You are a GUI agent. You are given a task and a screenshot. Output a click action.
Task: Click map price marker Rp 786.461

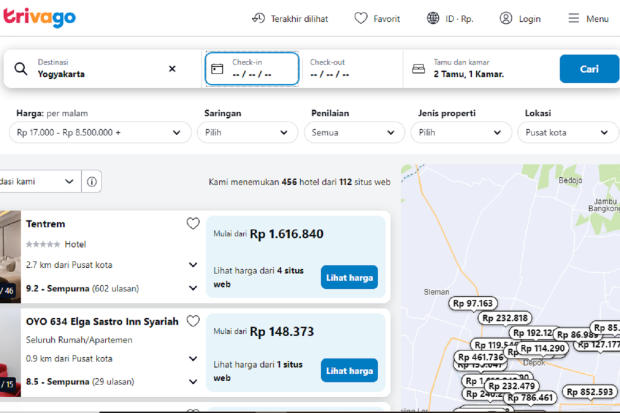(x=530, y=397)
